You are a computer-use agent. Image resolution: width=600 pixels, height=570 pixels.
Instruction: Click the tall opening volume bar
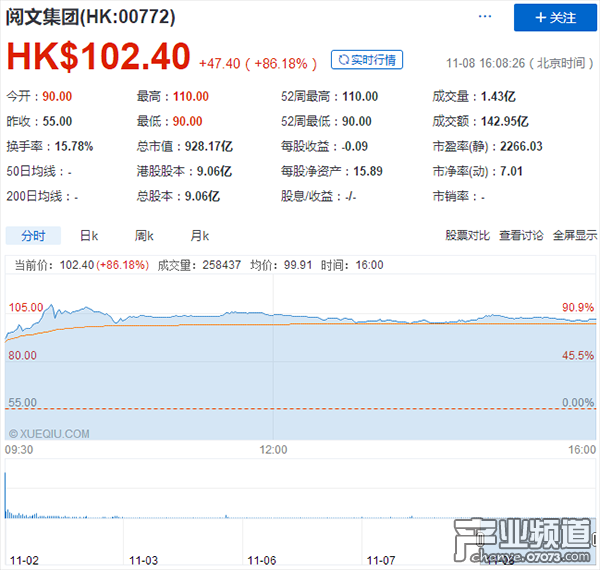5,495
